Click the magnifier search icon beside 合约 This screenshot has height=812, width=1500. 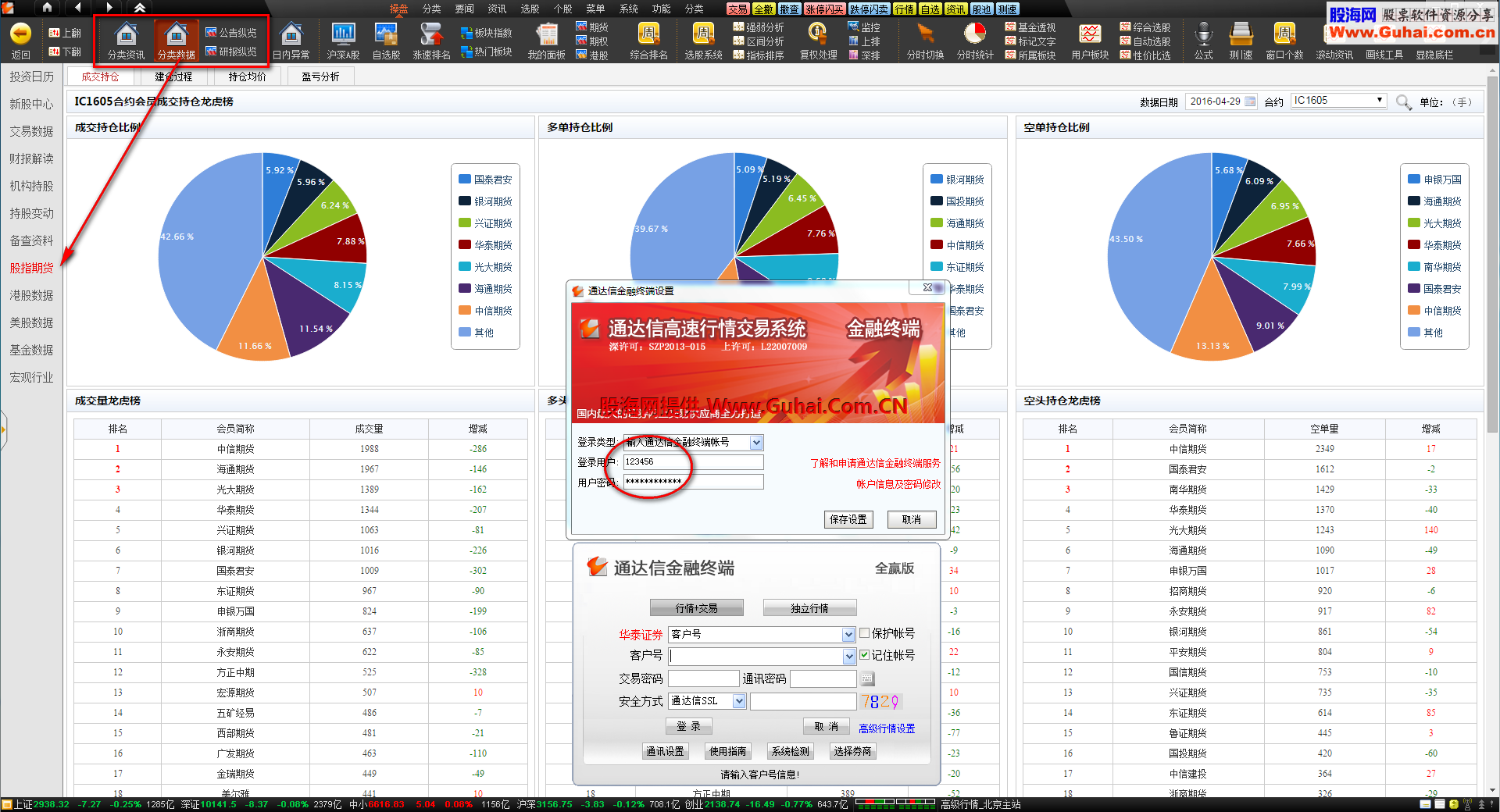coord(1404,102)
